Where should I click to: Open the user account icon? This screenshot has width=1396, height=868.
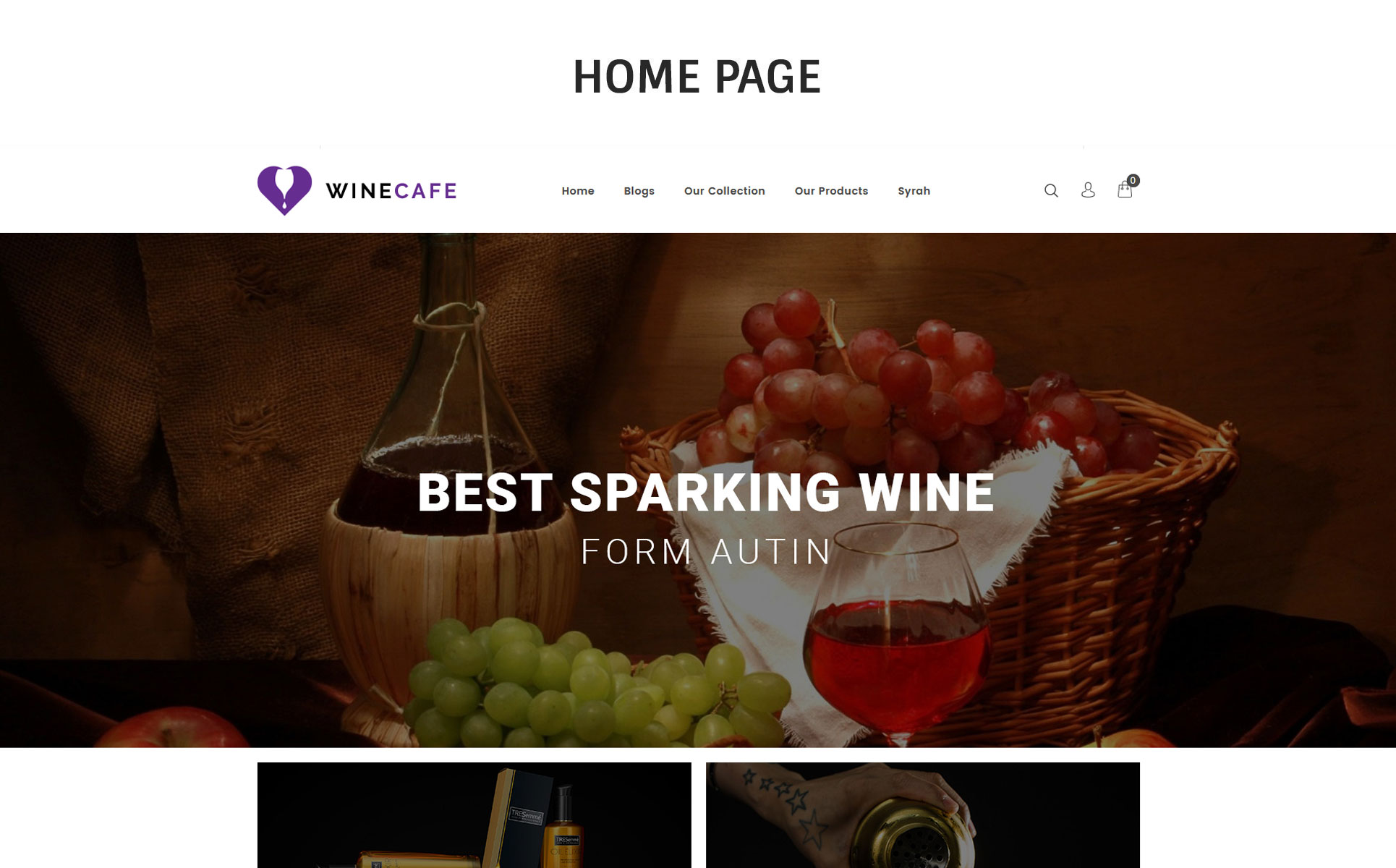click(x=1088, y=190)
